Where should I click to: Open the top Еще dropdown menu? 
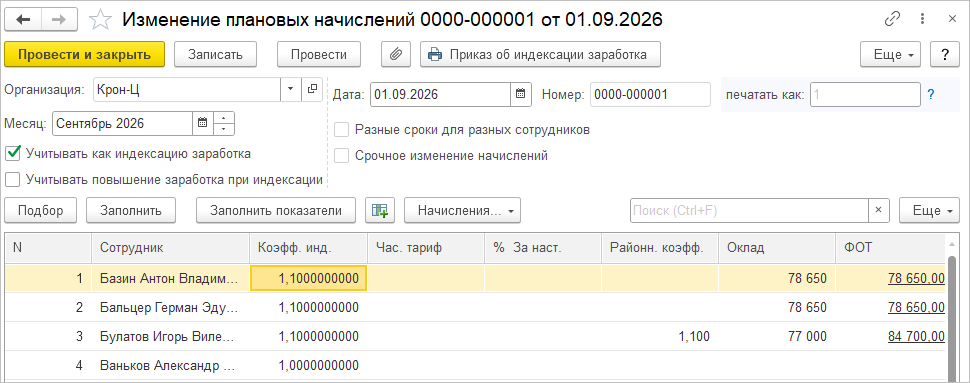point(891,54)
